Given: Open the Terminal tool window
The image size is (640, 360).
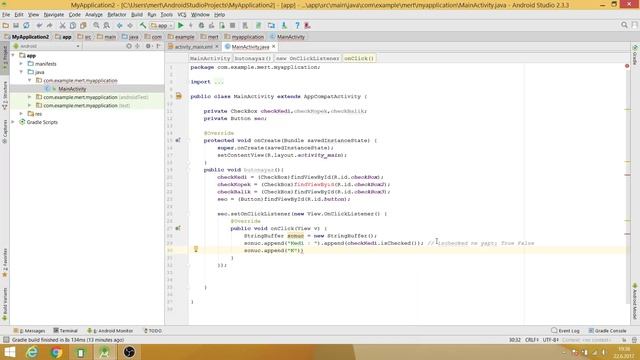Looking at the screenshot, I should click(x=66, y=331).
